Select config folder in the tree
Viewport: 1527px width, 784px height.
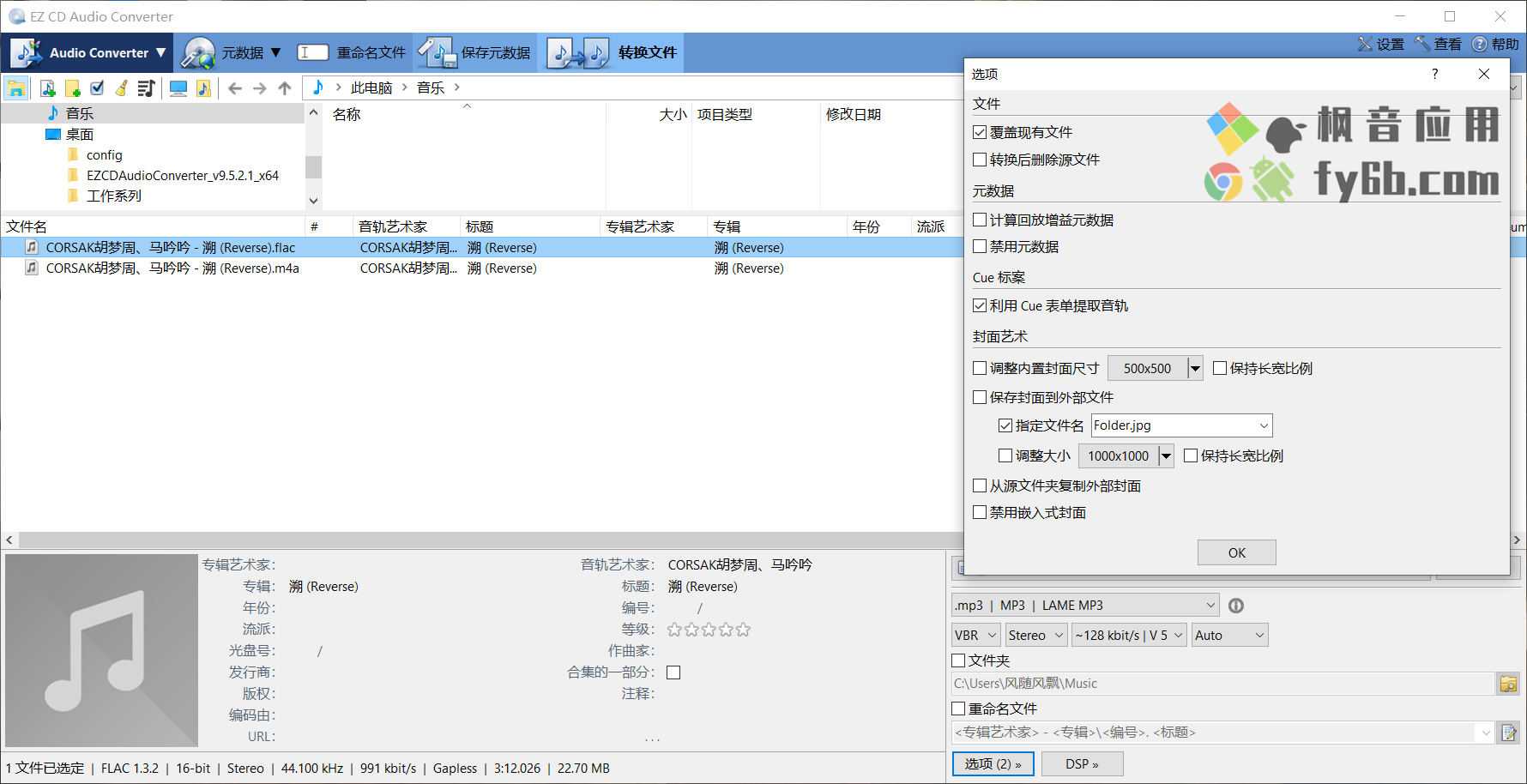coord(104,155)
